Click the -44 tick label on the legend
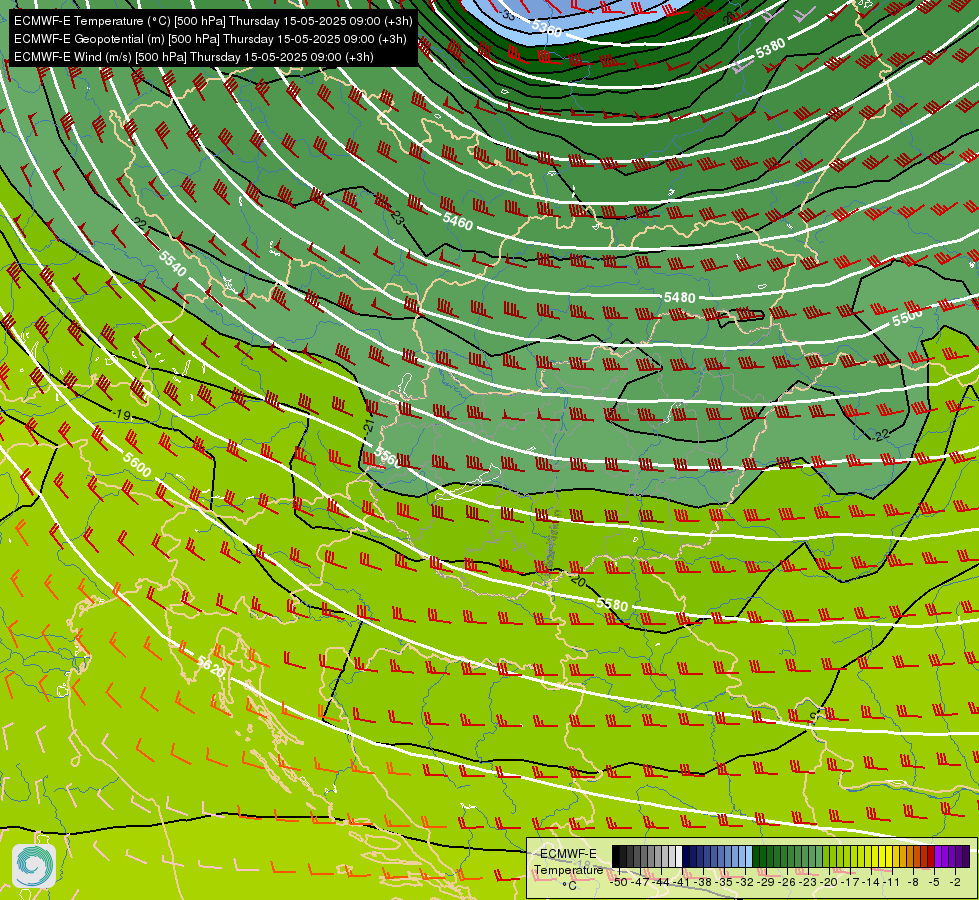This screenshot has width=979, height=900. [x=661, y=882]
